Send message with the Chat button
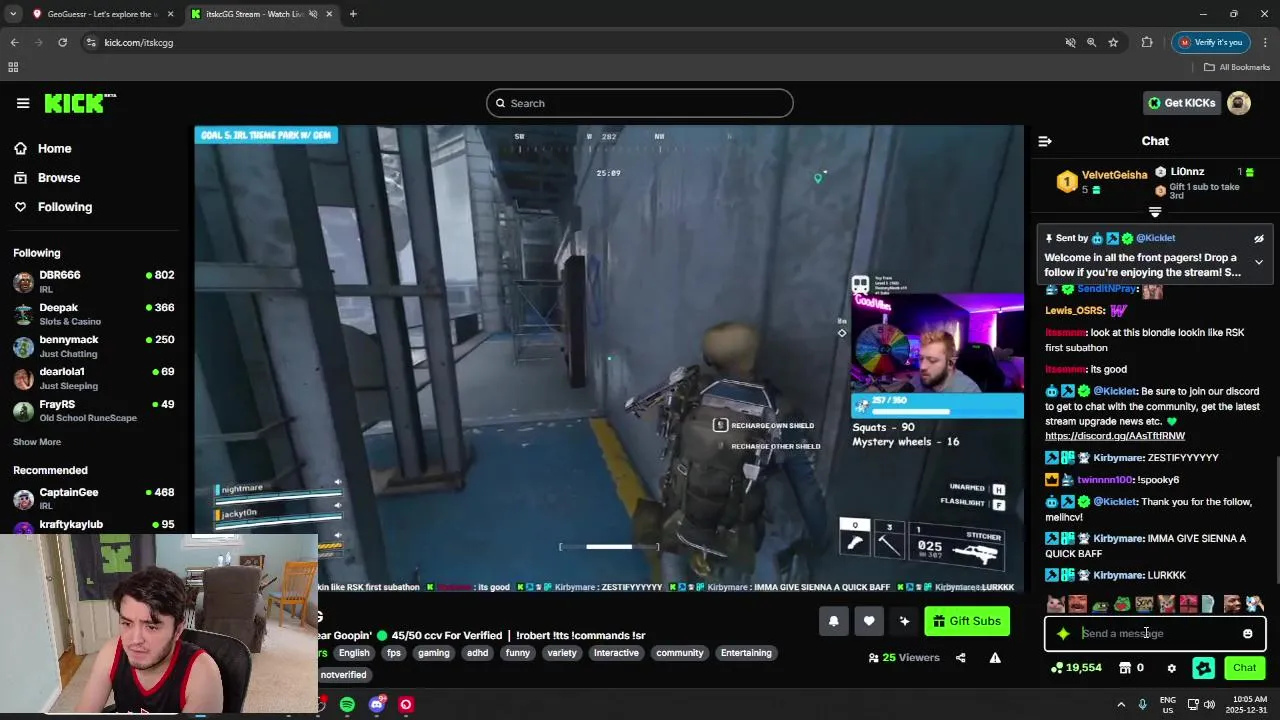This screenshot has height=720, width=1280. point(1245,668)
